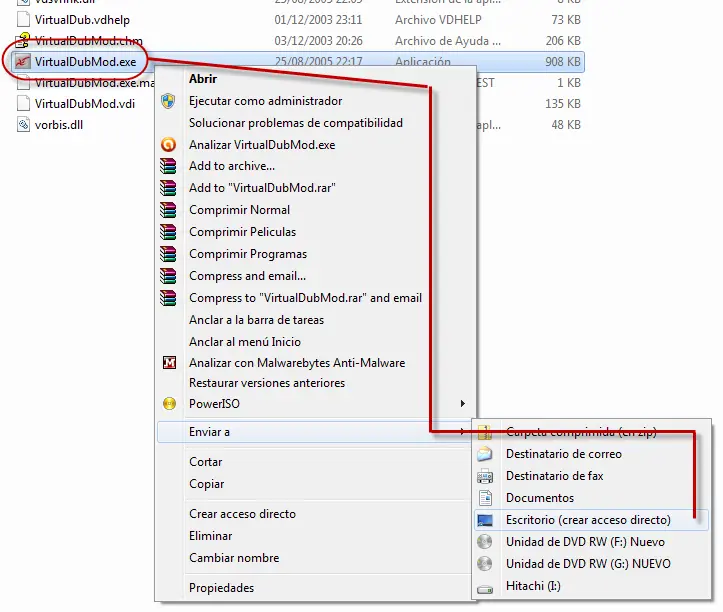Select Add to "VirtualDubMod.rar" entry

262,188
